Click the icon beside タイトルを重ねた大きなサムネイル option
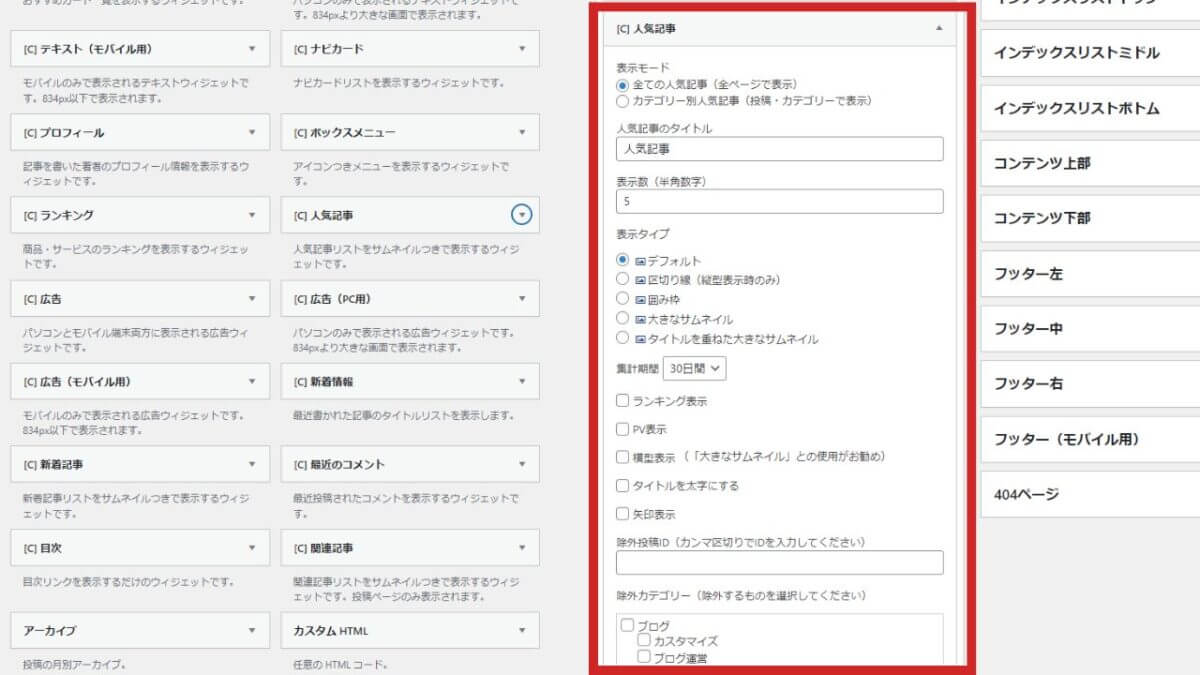The width and height of the screenshot is (1200, 675). (640, 337)
